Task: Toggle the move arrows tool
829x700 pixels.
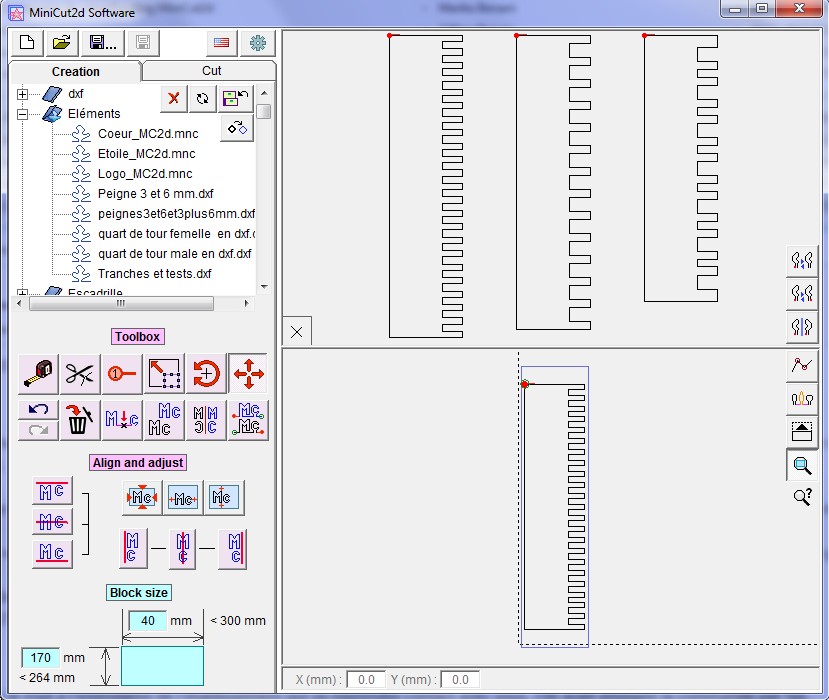Action: pos(248,374)
